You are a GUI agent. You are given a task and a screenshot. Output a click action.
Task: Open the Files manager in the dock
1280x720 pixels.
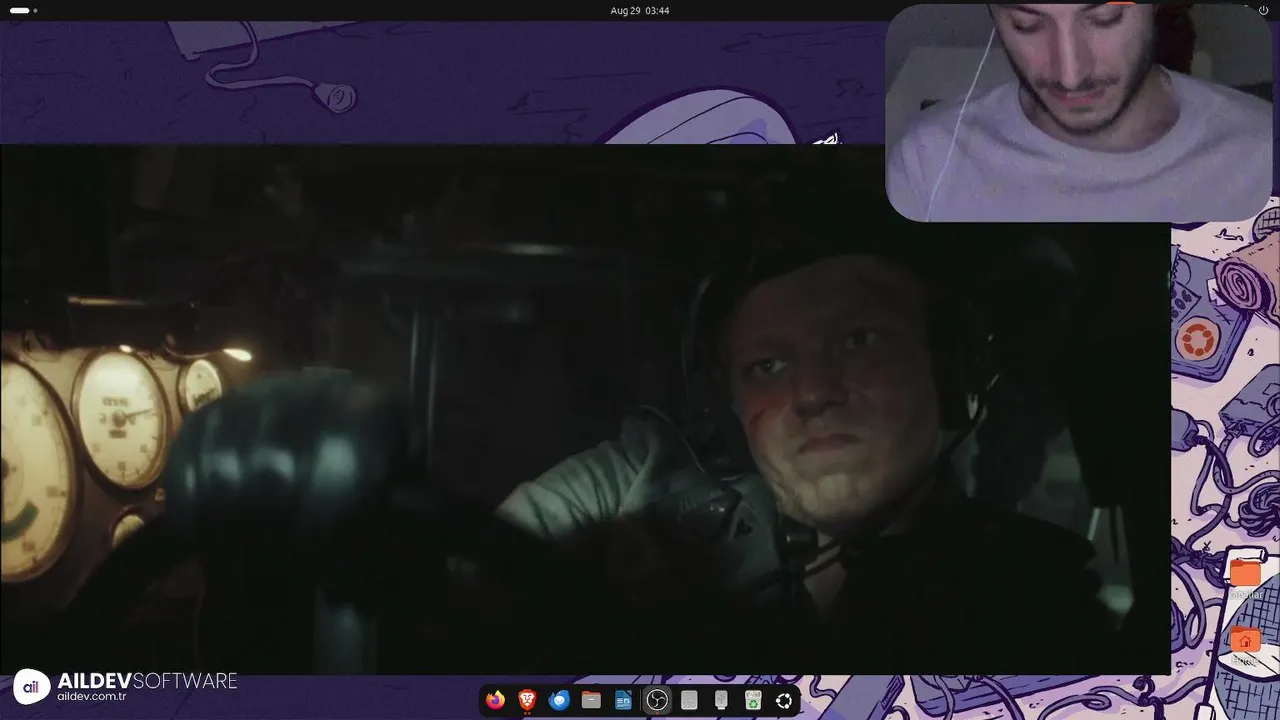pos(591,700)
